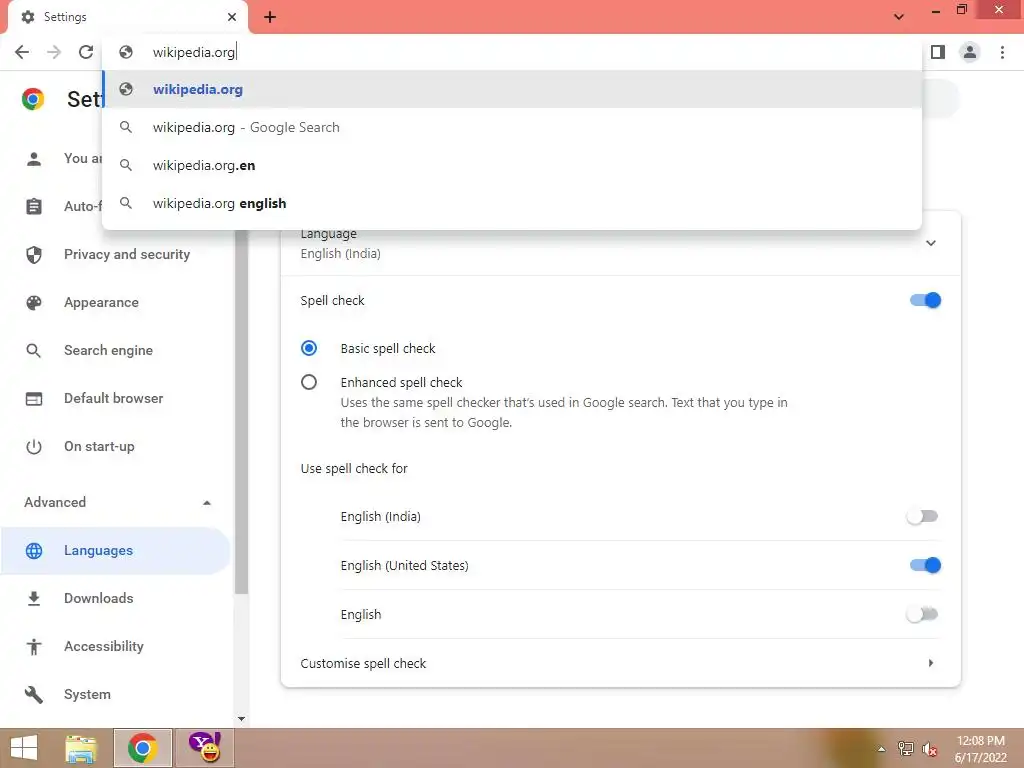This screenshot has width=1024, height=768.
Task: Click the Appearance palette icon
Action: click(x=34, y=302)
